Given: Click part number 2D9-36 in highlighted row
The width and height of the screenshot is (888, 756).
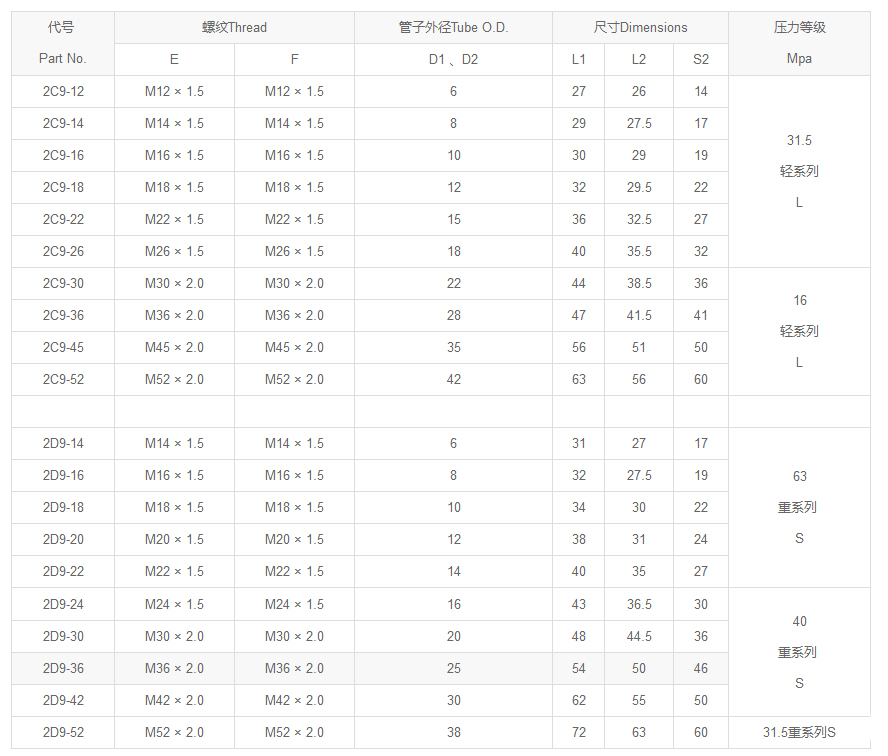Looking at the screenshot, I should click(63, 669).
